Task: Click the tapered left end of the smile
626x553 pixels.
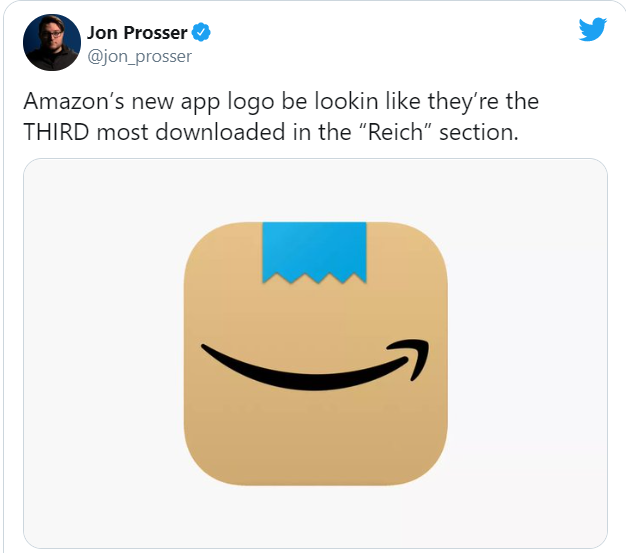Action: [x=212, y=351]
